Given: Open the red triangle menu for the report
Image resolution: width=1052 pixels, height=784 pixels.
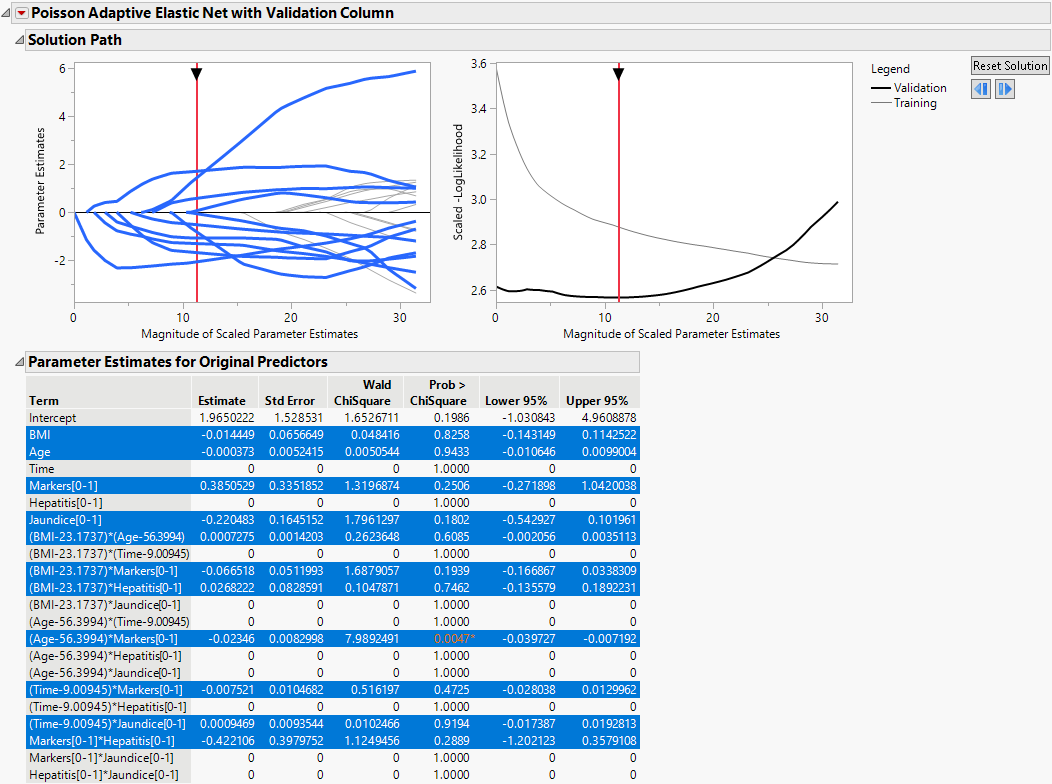Looking at the screenshot, I should (20, 13).
